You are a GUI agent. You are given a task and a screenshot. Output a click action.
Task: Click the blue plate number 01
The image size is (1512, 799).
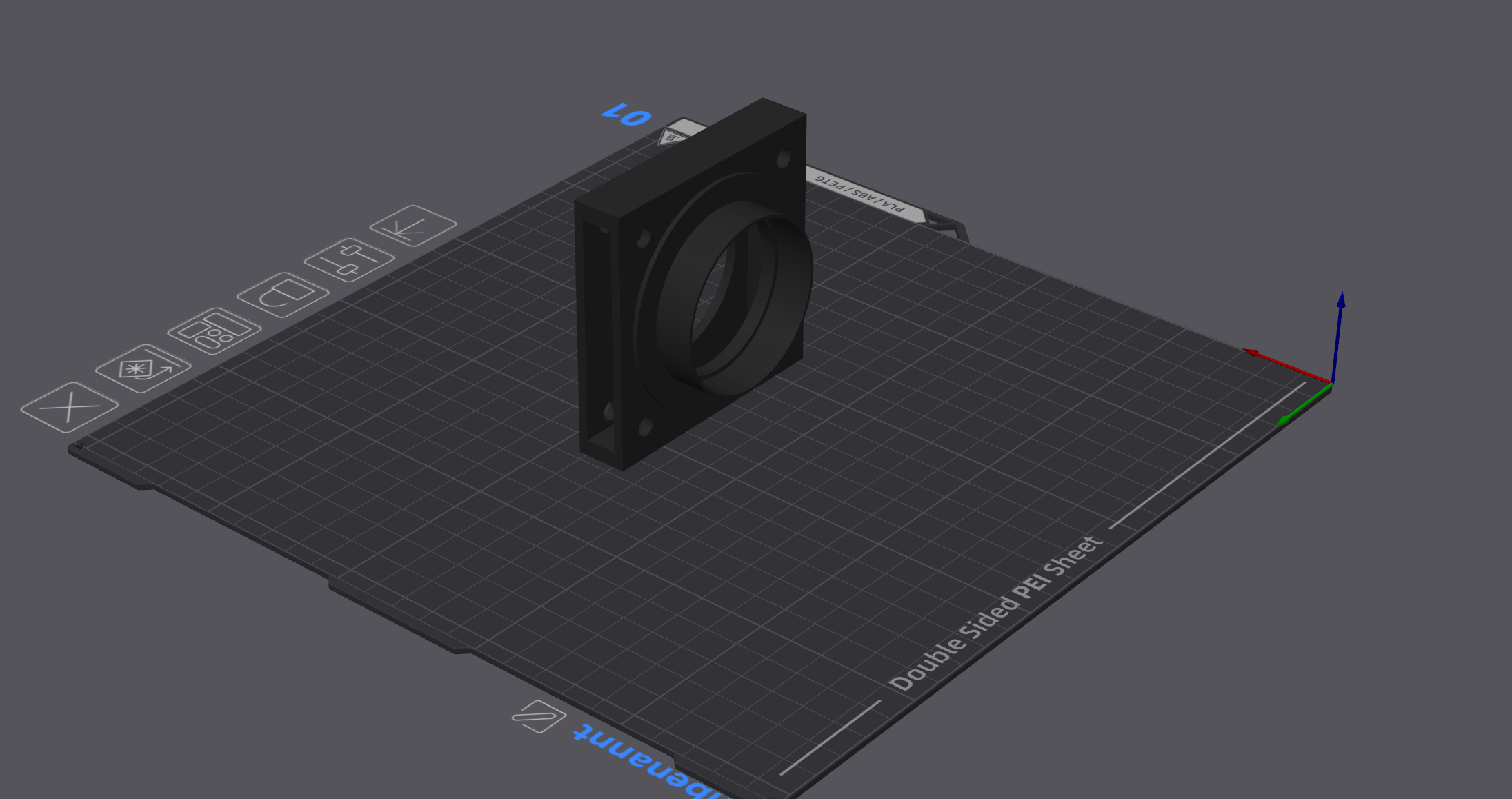click(627, 115)
